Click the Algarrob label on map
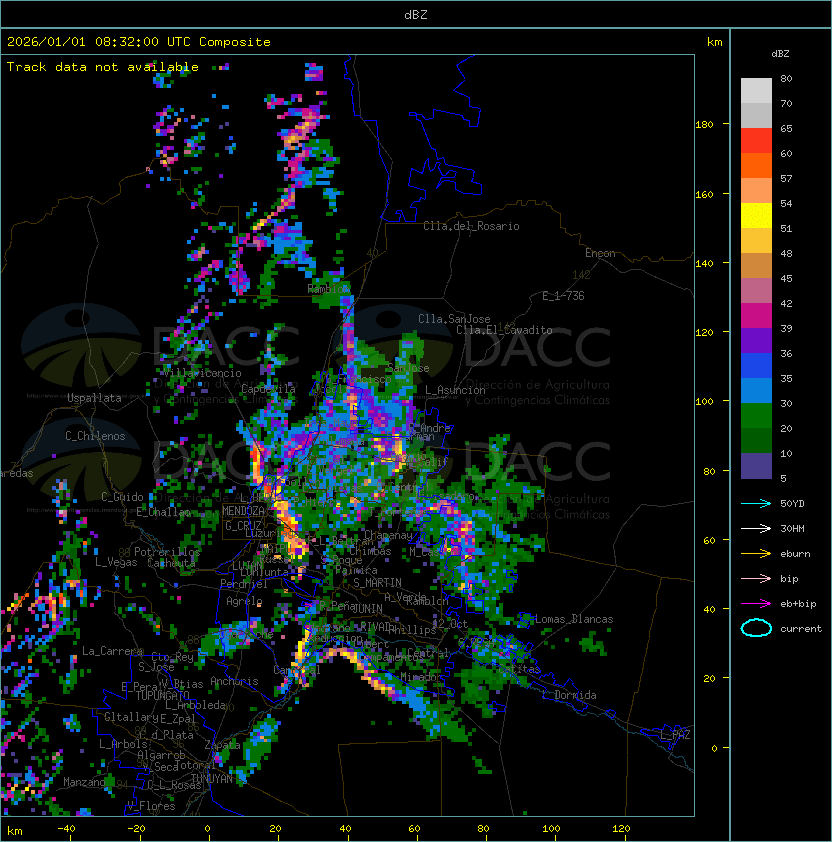 [161, 755]
